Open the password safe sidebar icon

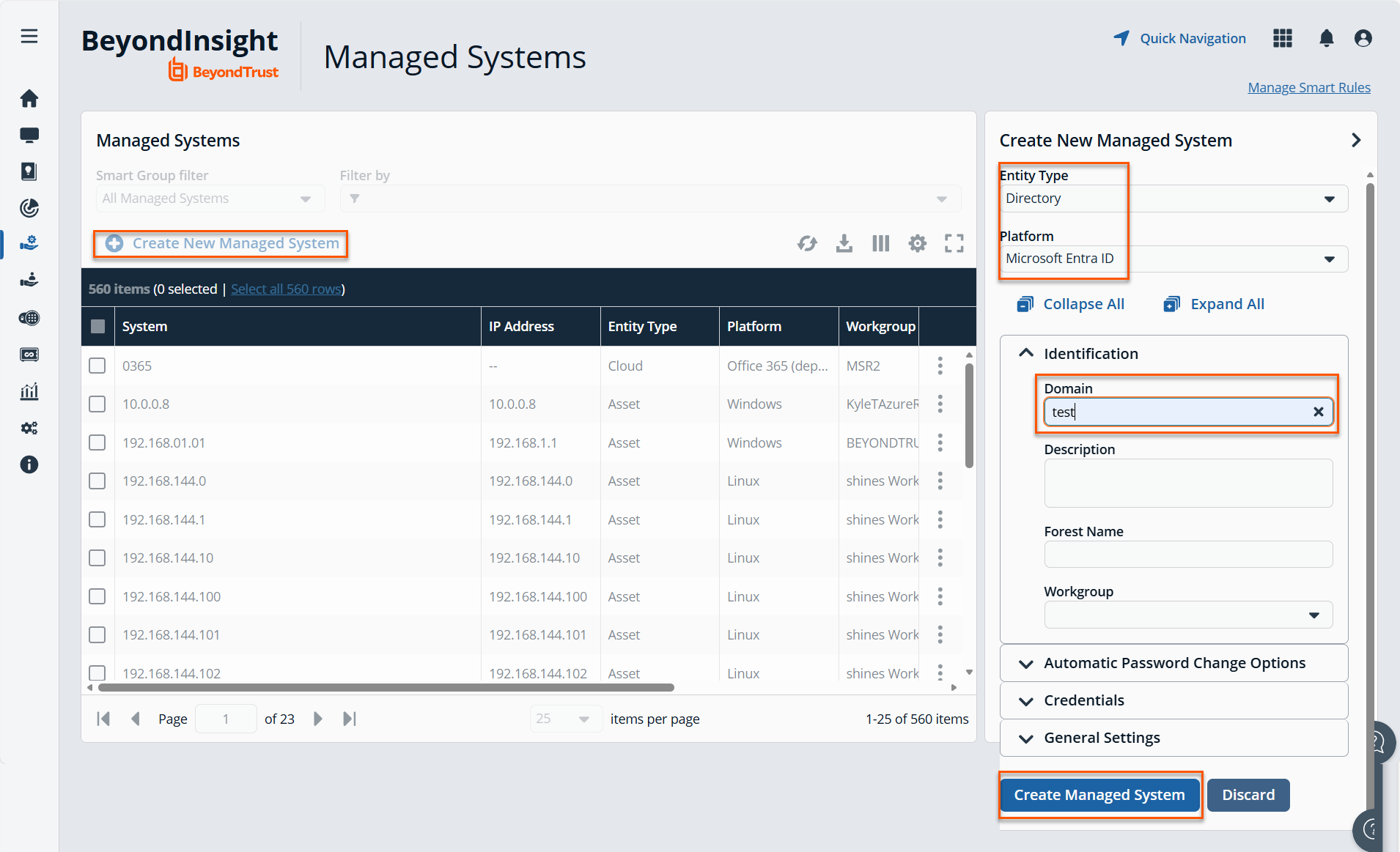coord(29,171)
